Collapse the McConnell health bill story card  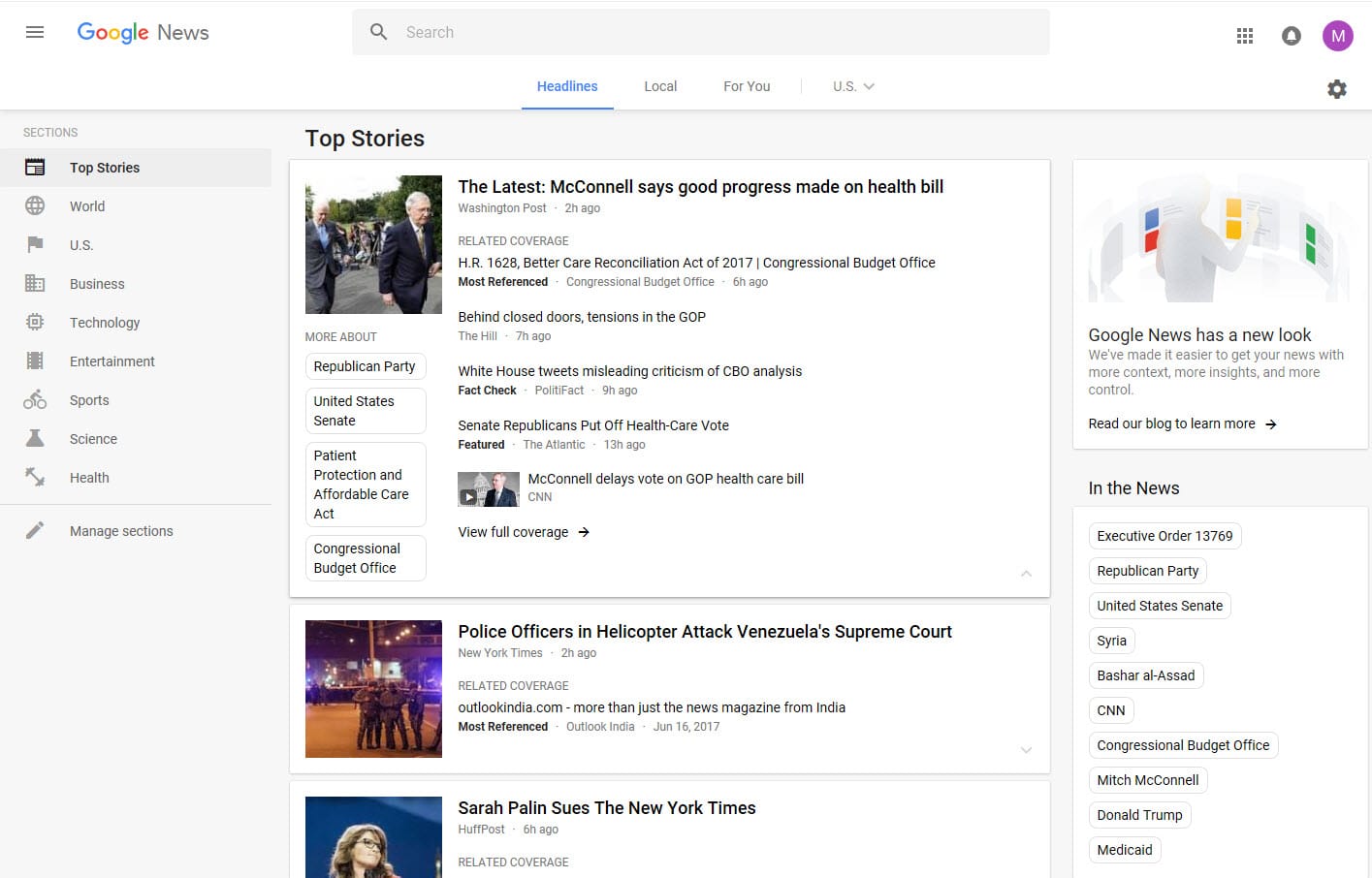pyautogui.click(x=1026, y=574)
